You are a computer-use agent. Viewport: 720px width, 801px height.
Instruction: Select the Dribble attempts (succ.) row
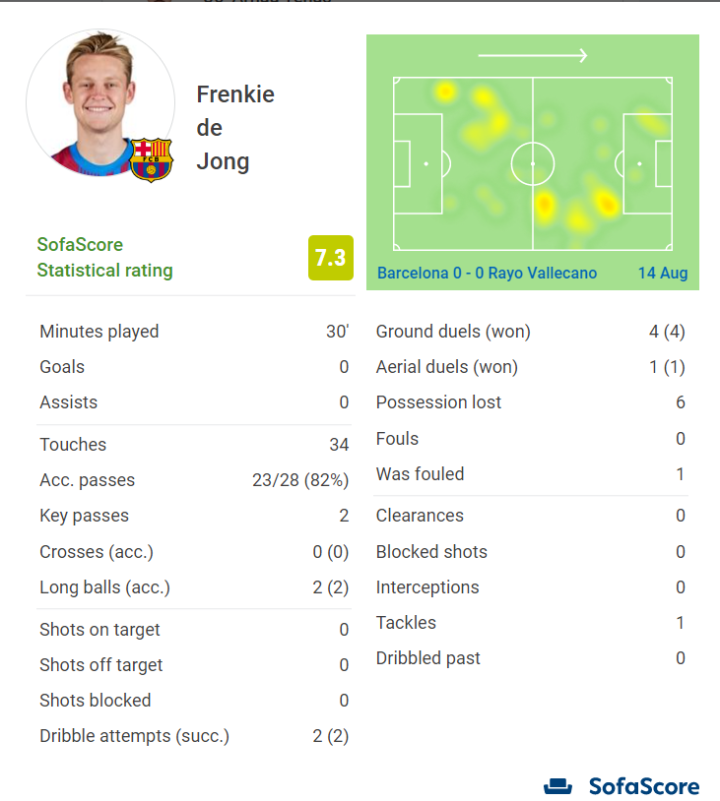tap(194, 736)
